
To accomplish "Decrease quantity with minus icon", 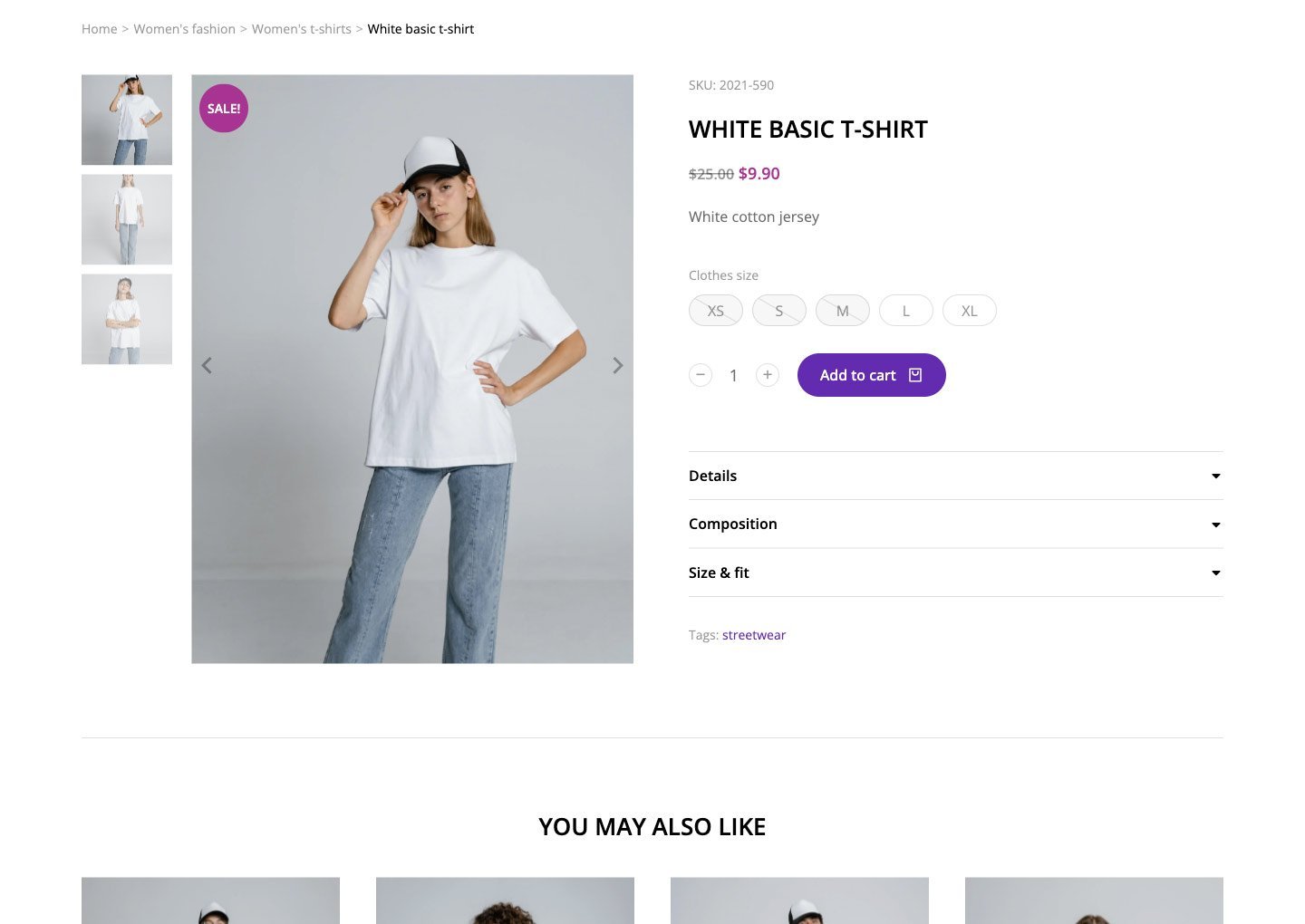I will 701,375.
